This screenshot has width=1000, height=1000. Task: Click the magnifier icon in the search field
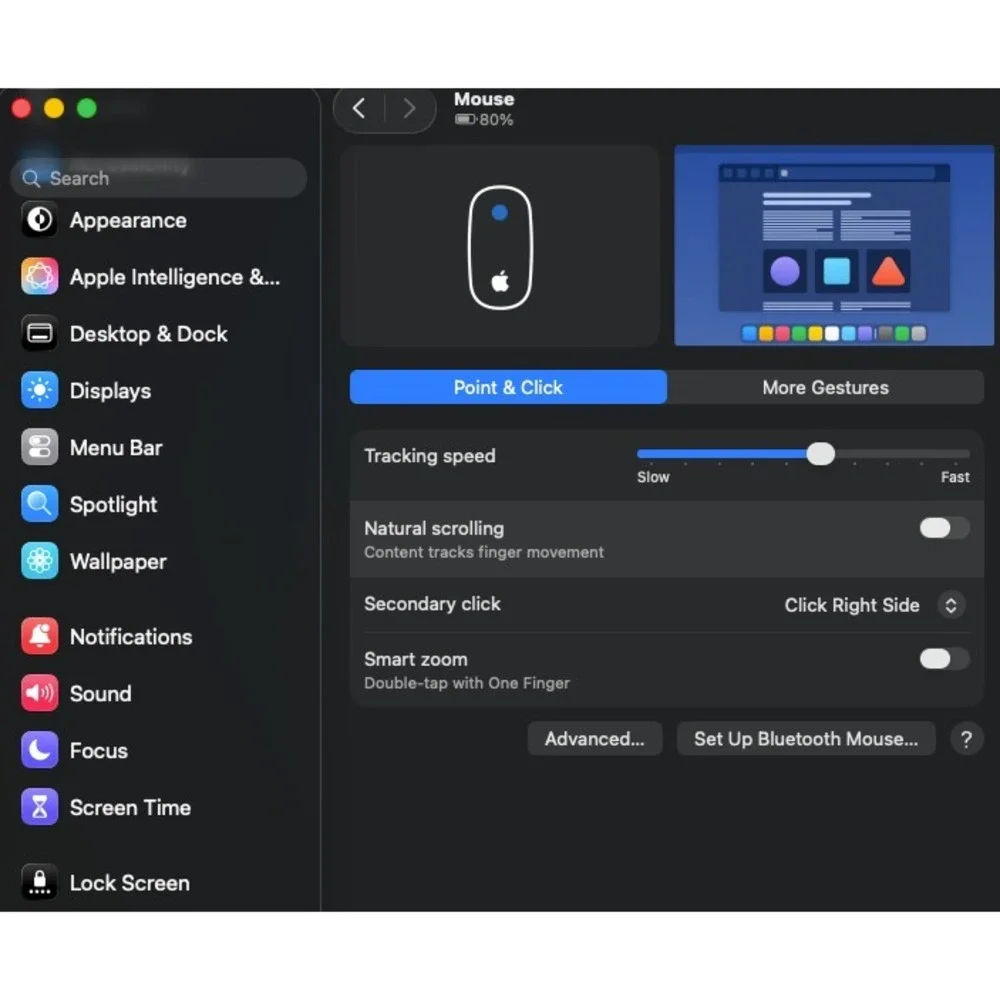pyautogui.click(x=31, y=179)
